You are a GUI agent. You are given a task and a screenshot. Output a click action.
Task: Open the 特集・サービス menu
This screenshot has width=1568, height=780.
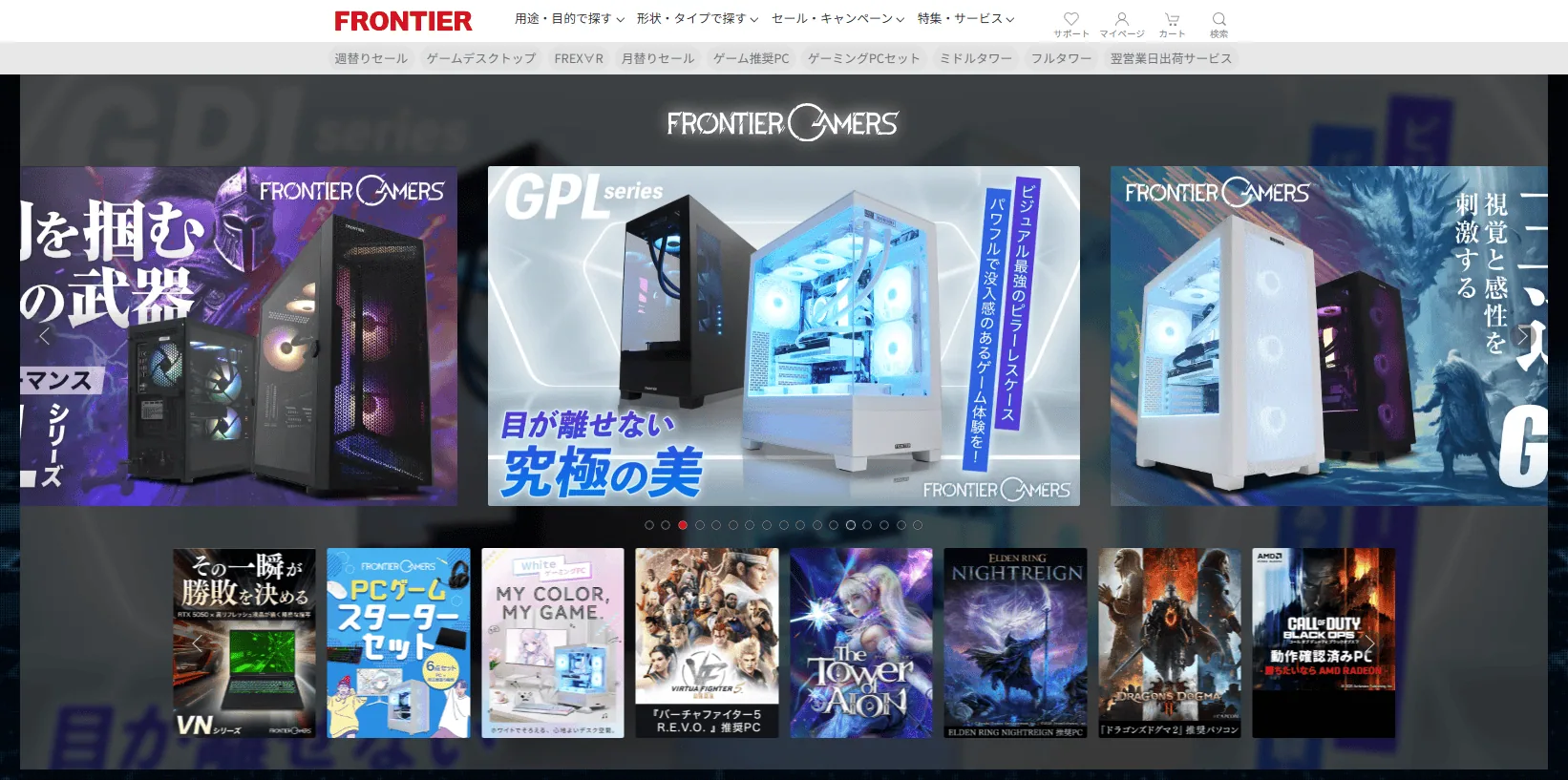[x=965, y=19]
